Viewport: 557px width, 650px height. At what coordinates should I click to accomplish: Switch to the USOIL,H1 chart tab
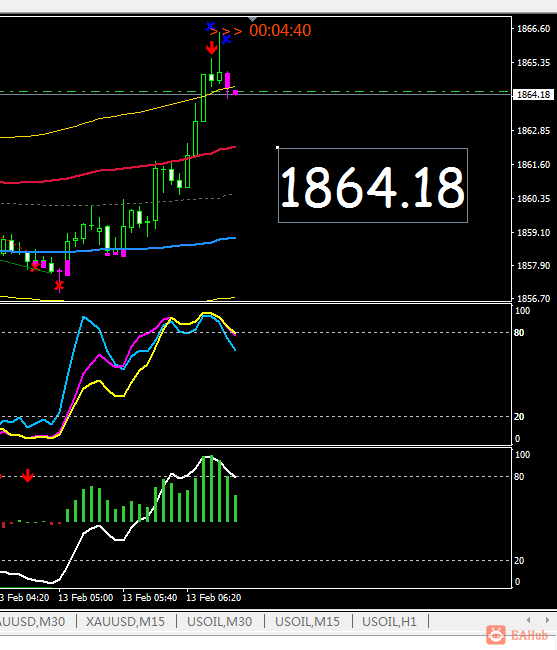[x=390, y=621]
